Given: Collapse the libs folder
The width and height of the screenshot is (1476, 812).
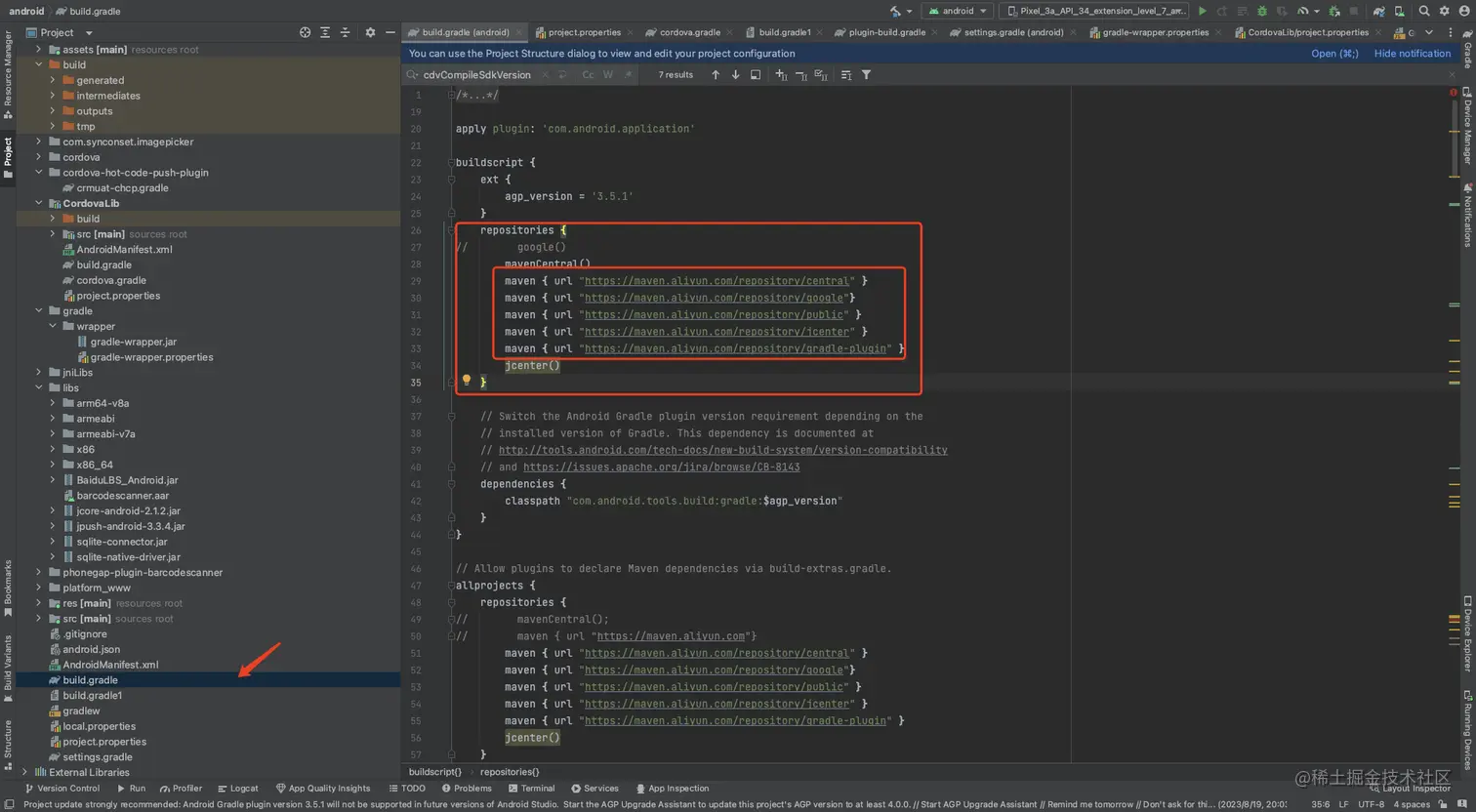Looking at the screenshot, I should (x=39, y=387).
